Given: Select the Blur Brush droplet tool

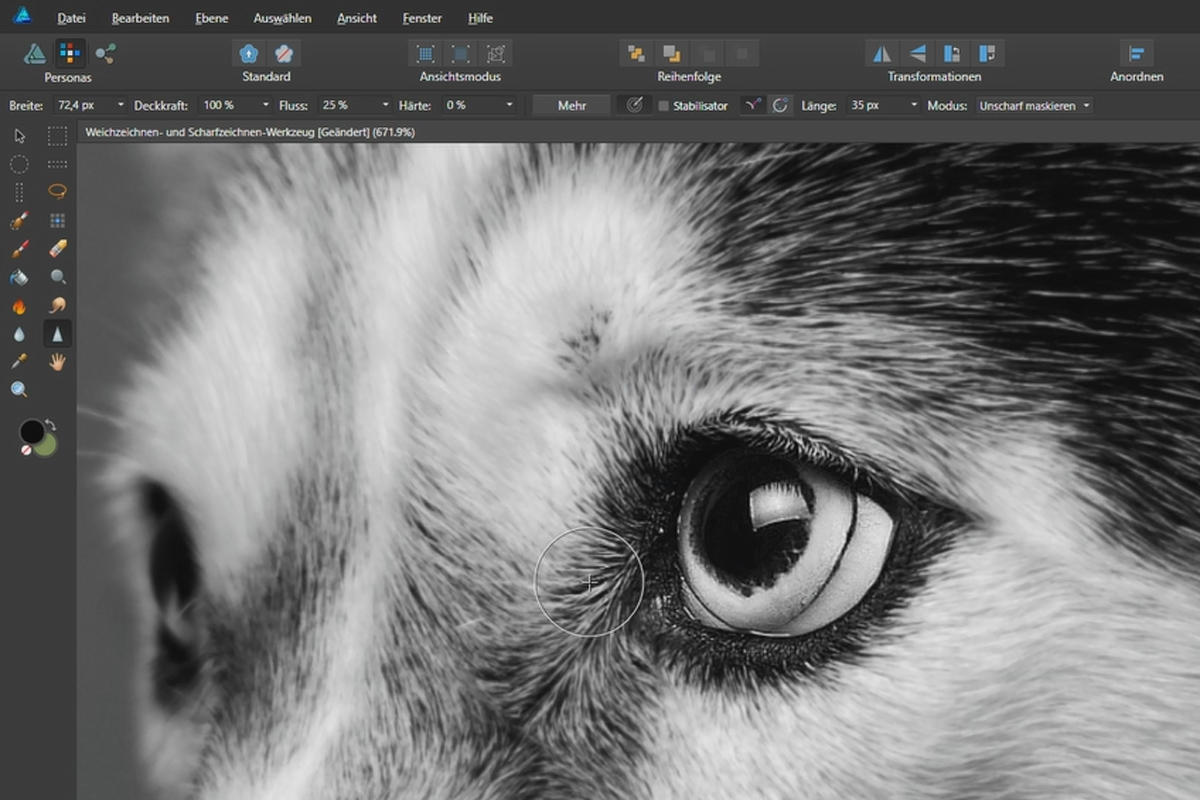Looking at the screenshot, I should click(19, 334).
